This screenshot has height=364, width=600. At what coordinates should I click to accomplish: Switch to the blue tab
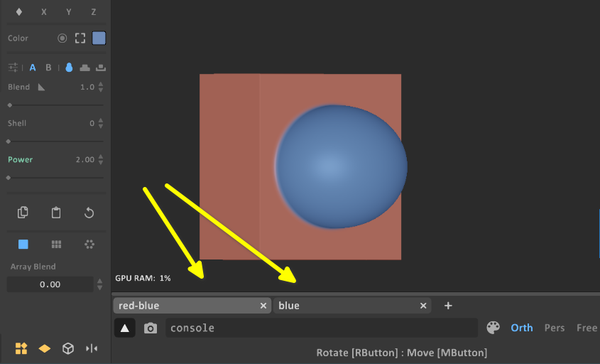pos(352,305)
